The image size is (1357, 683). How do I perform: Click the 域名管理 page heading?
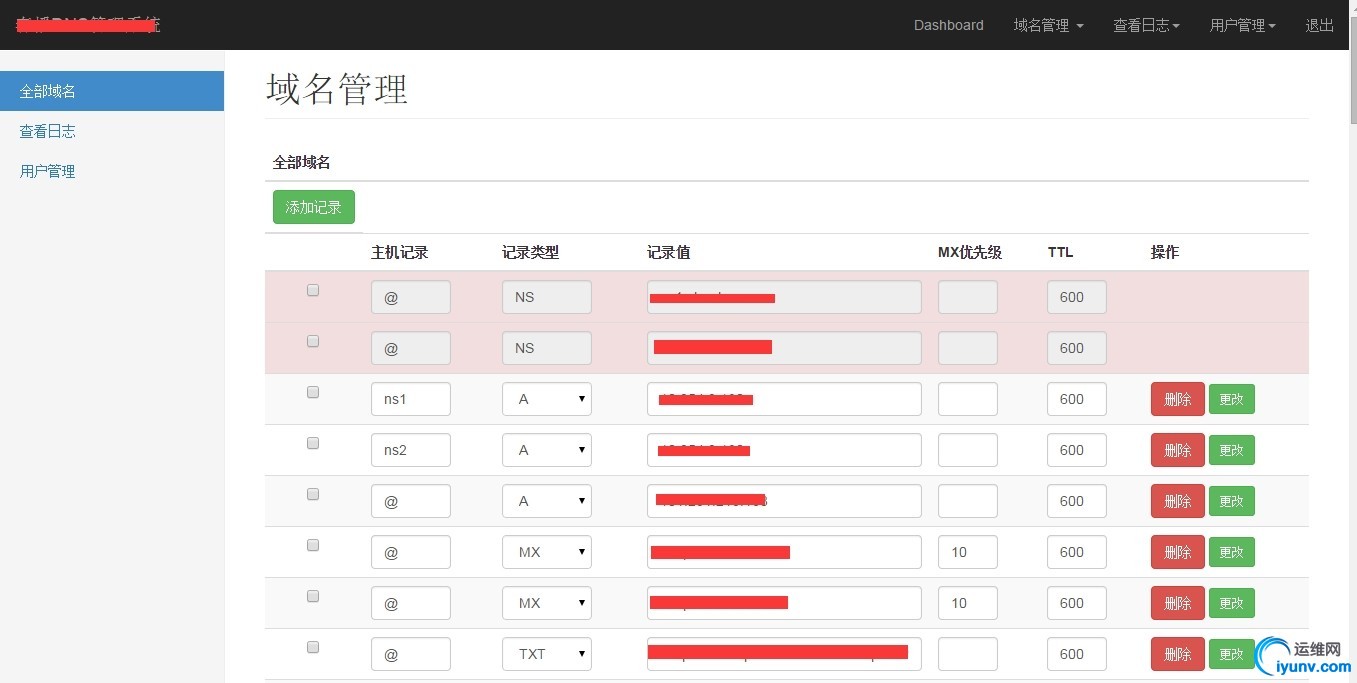point(337,89)
